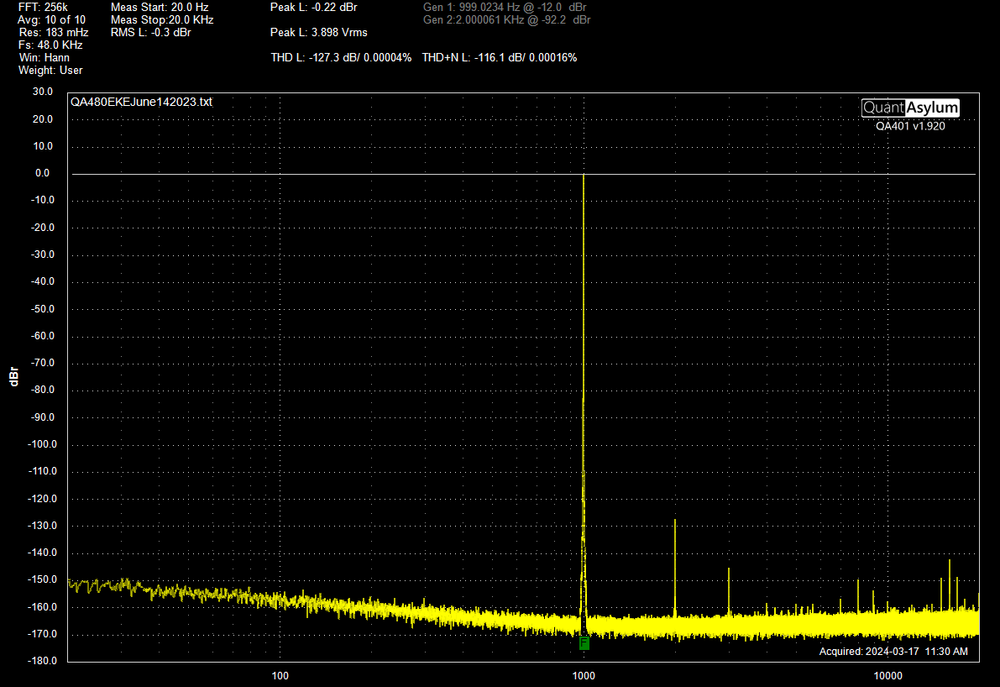Click the Gen 1: 999.0234 Hz text
Image resolution: width=1000 pixels, height=687 pixels.
(505, 7)
